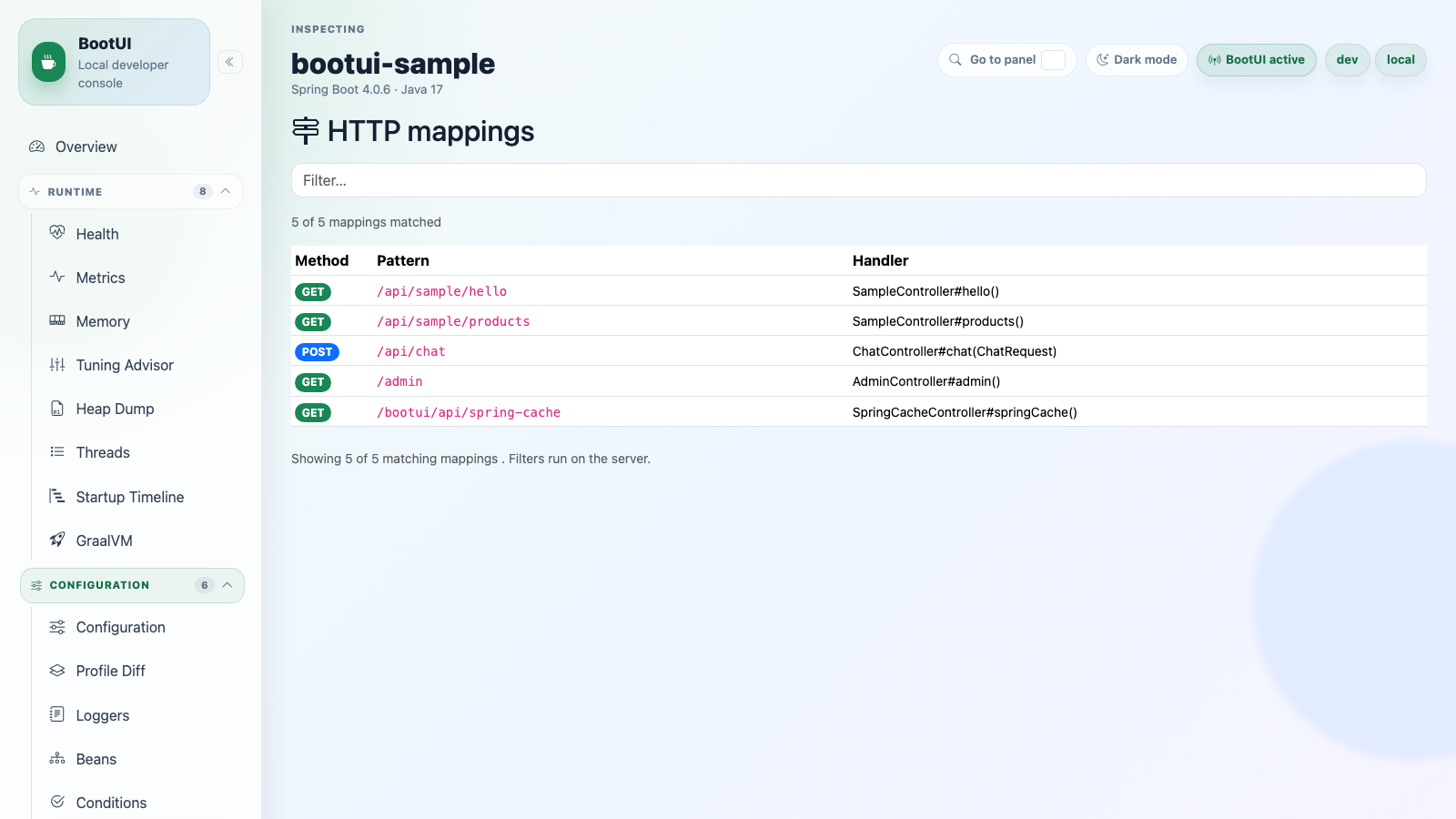Click the Tuning Advisor sliders icon
The width and height of the screenshot is (1456, 819).
57,364
